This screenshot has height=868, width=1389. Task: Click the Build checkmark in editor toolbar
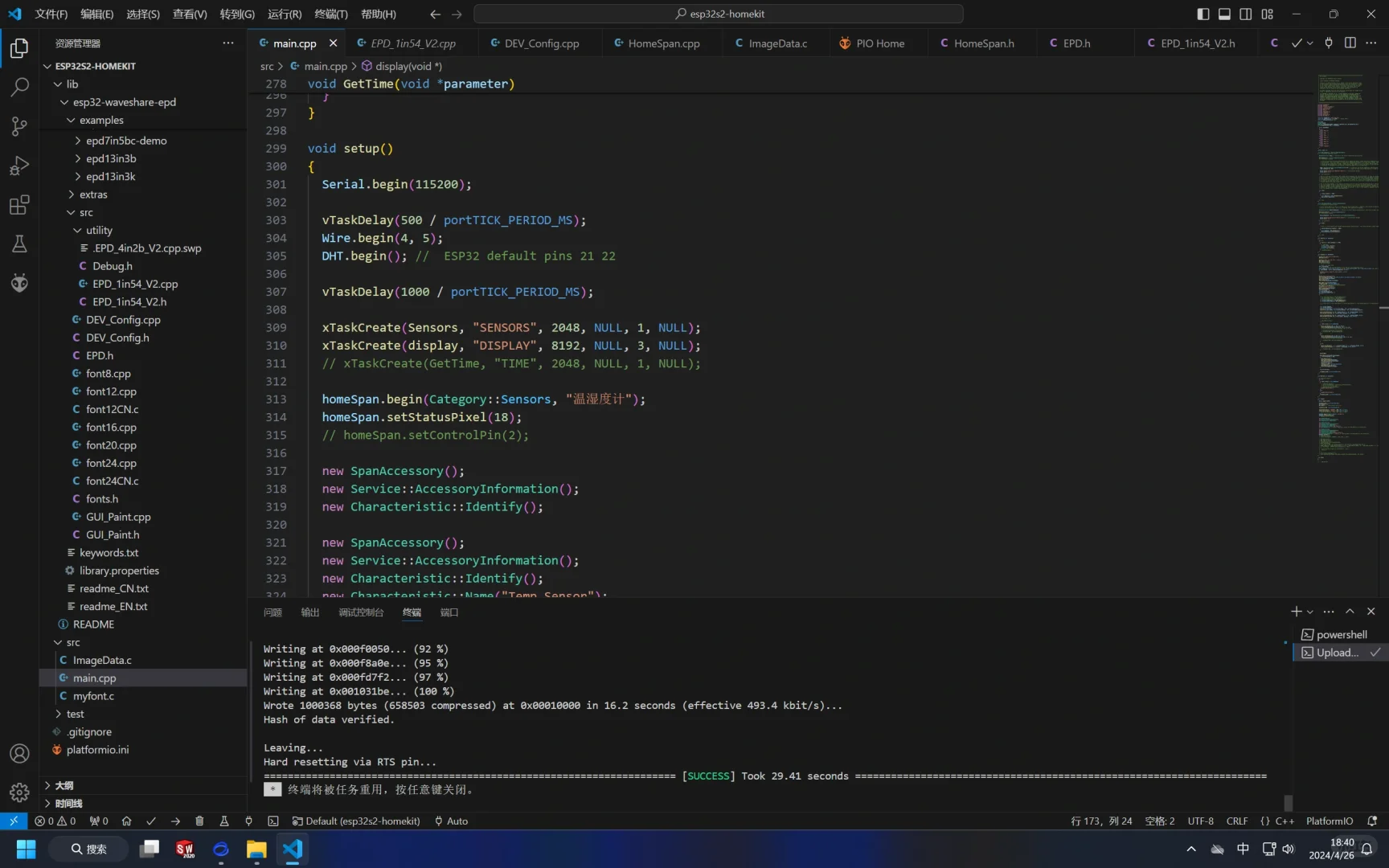(x=1296, y=43)
